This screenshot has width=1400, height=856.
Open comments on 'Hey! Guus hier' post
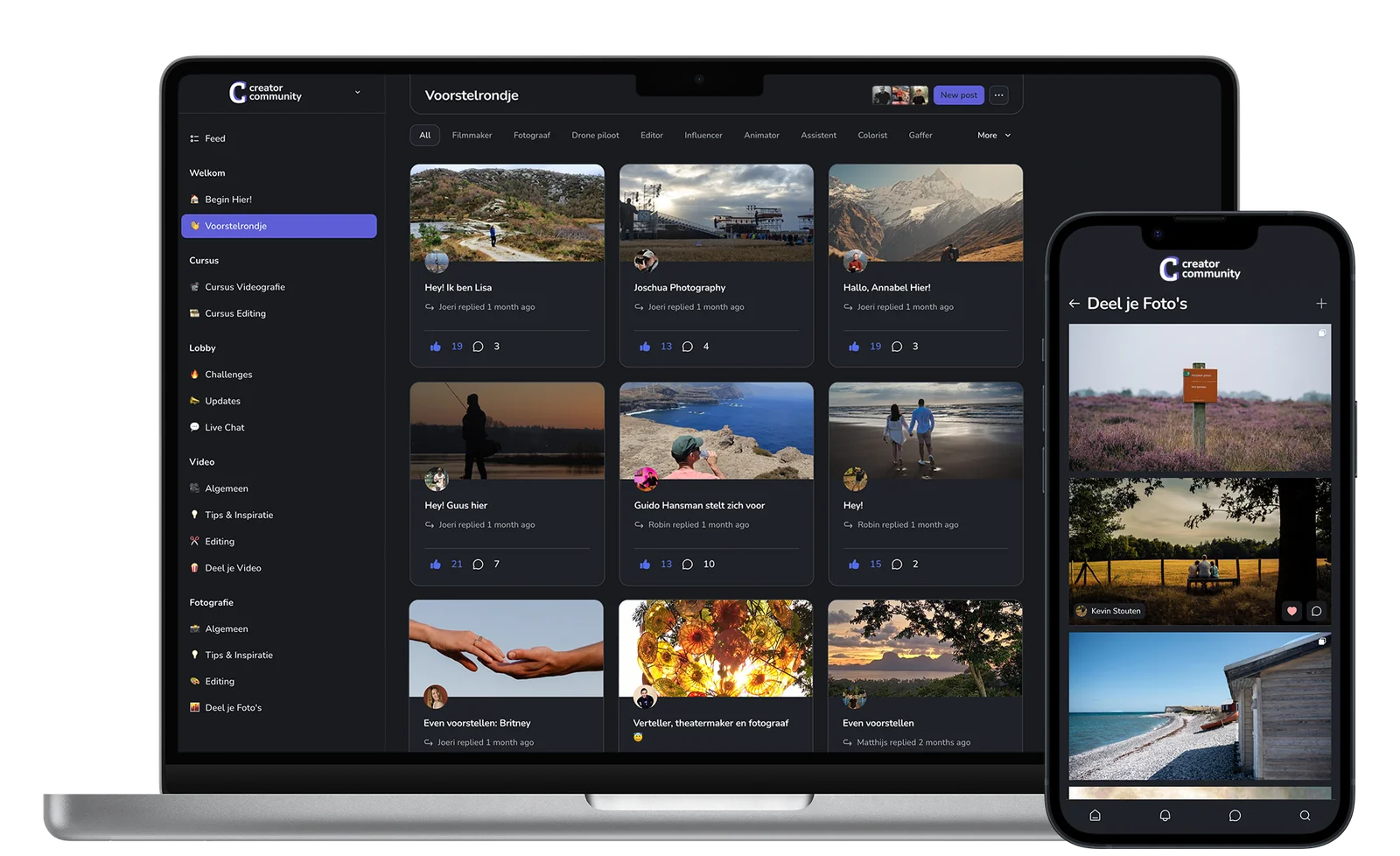click(x=478, y=565)
